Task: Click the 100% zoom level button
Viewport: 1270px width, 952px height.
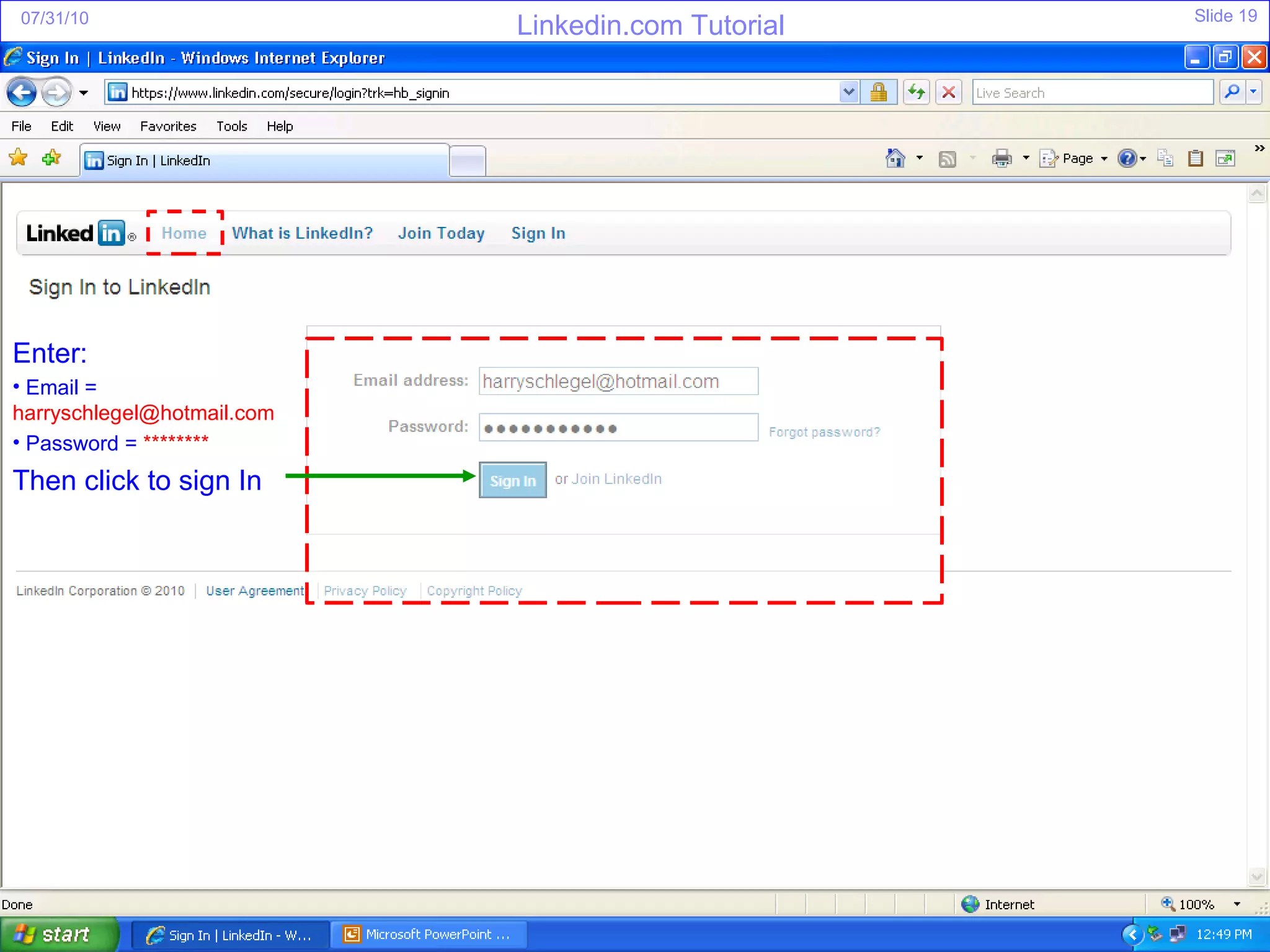Action: (1188, 904)
